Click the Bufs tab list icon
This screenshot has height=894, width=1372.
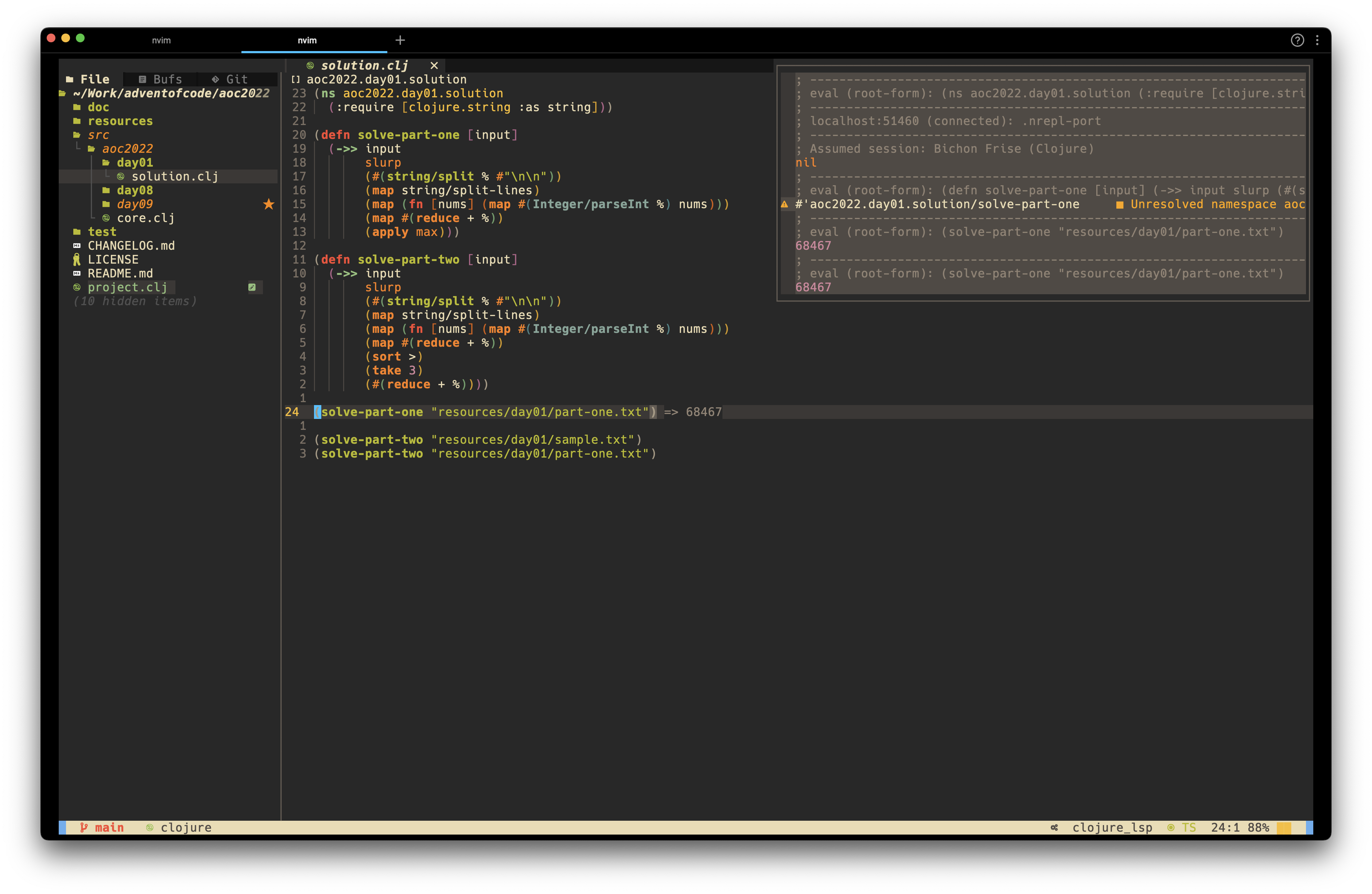pos(142,79)
